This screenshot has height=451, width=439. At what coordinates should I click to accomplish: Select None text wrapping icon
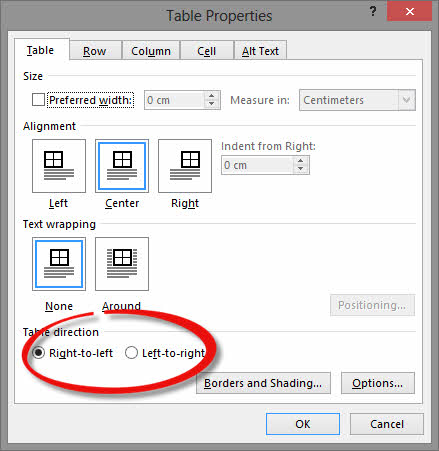coord(59,264)
